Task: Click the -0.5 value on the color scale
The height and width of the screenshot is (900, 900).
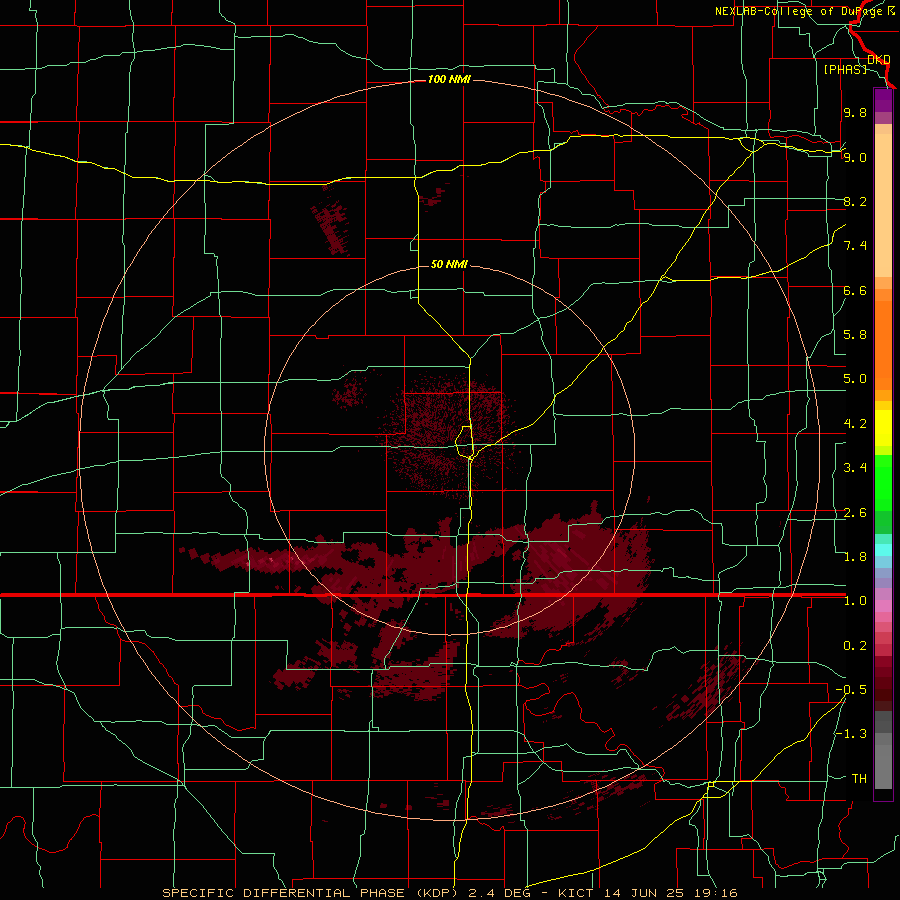Action: click(x=851, y=690)
